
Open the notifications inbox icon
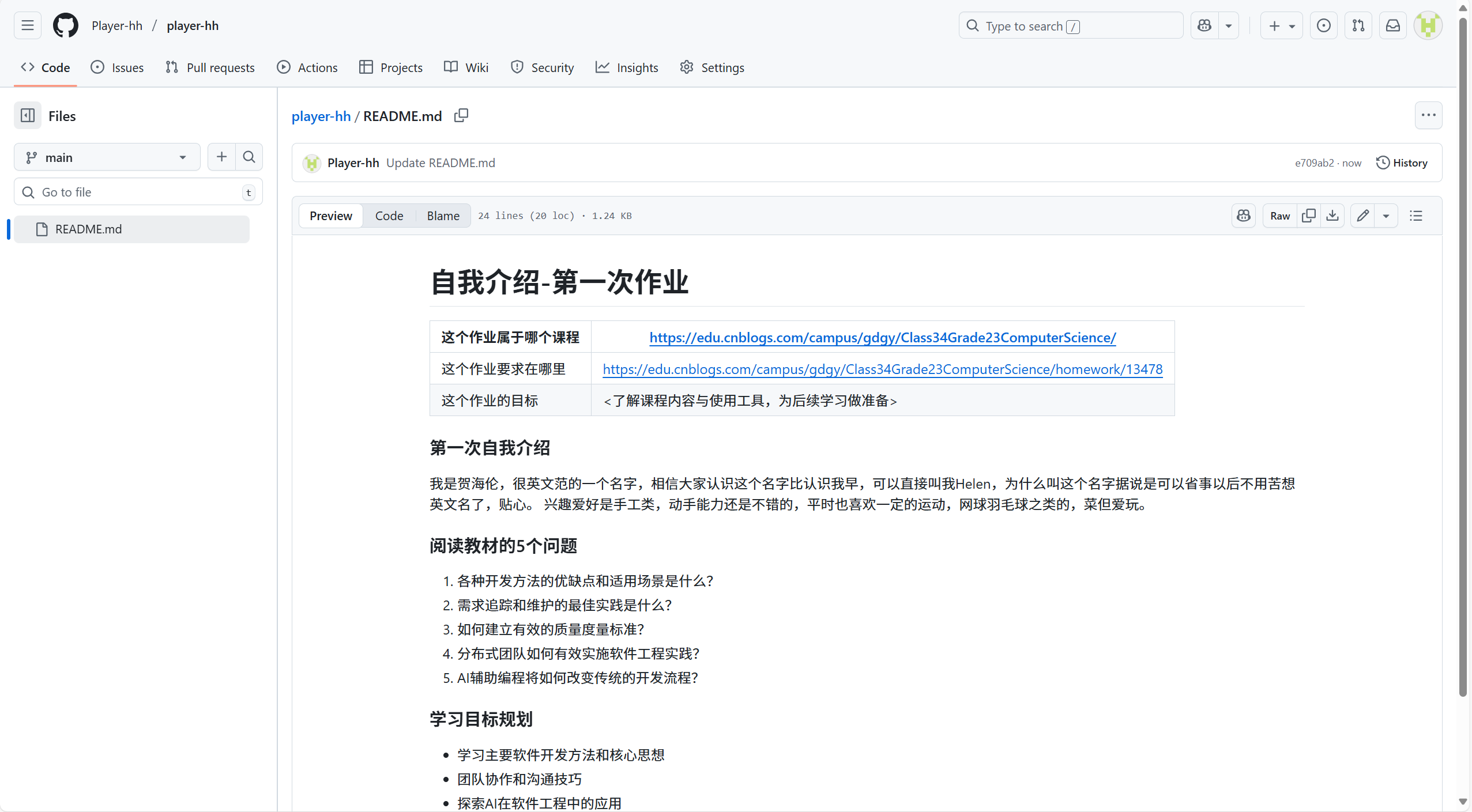[x=1393, y=26]
